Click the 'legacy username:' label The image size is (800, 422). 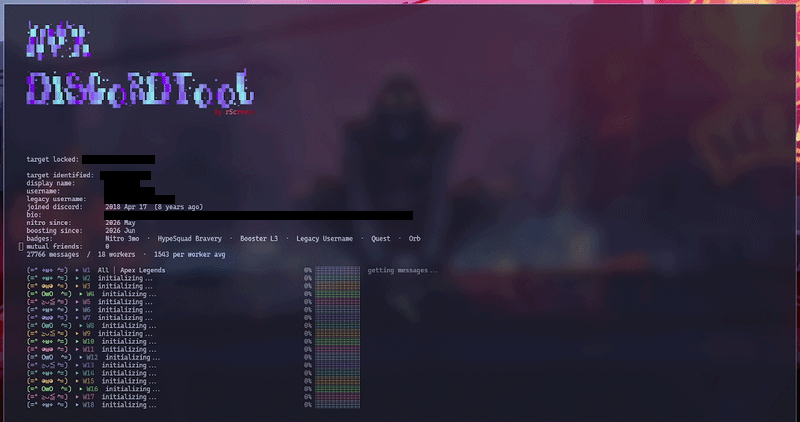click(x=56, y=199)
